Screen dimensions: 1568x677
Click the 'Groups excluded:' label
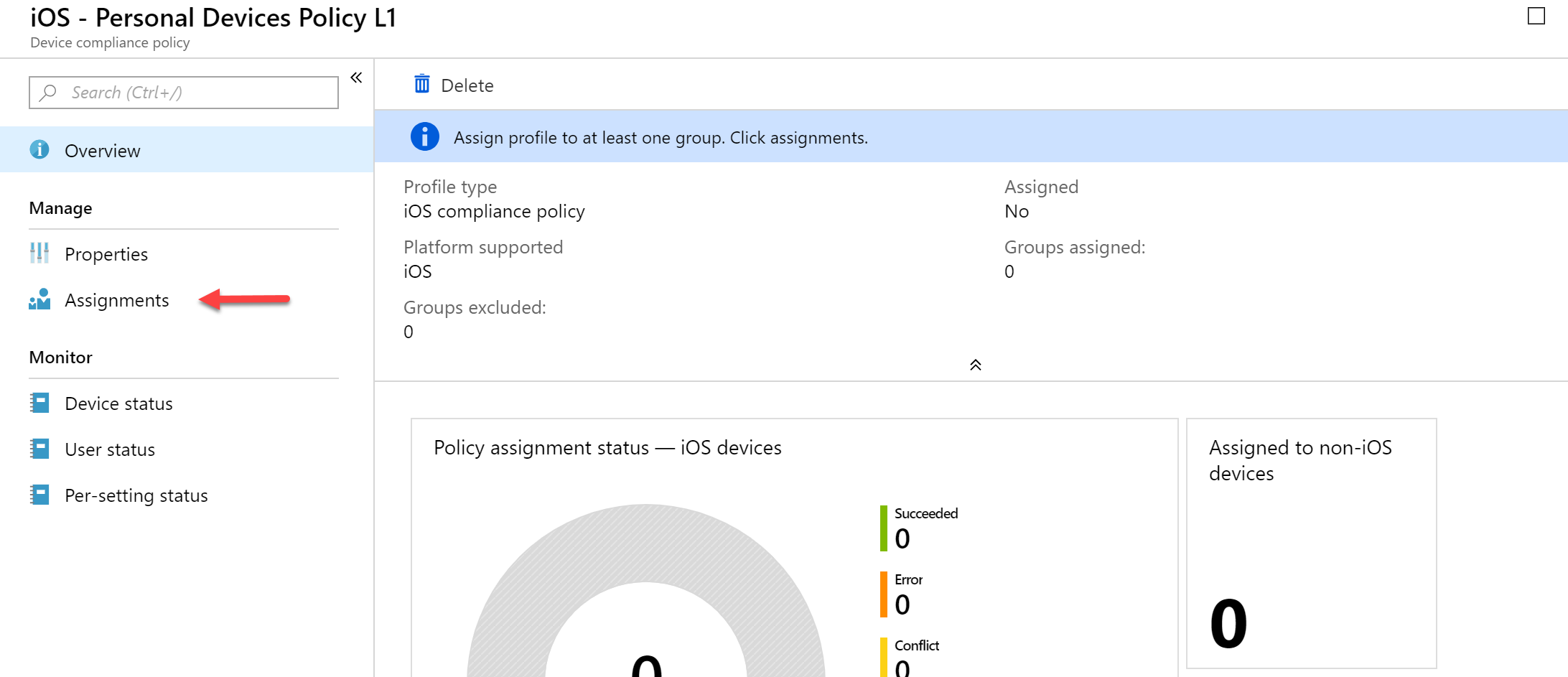pos(475,308)
